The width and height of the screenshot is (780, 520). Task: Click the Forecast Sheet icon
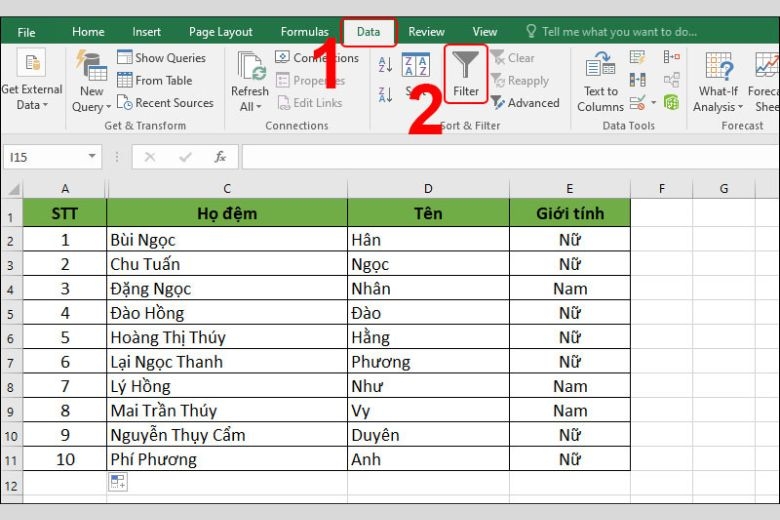[x=764, y=82]
